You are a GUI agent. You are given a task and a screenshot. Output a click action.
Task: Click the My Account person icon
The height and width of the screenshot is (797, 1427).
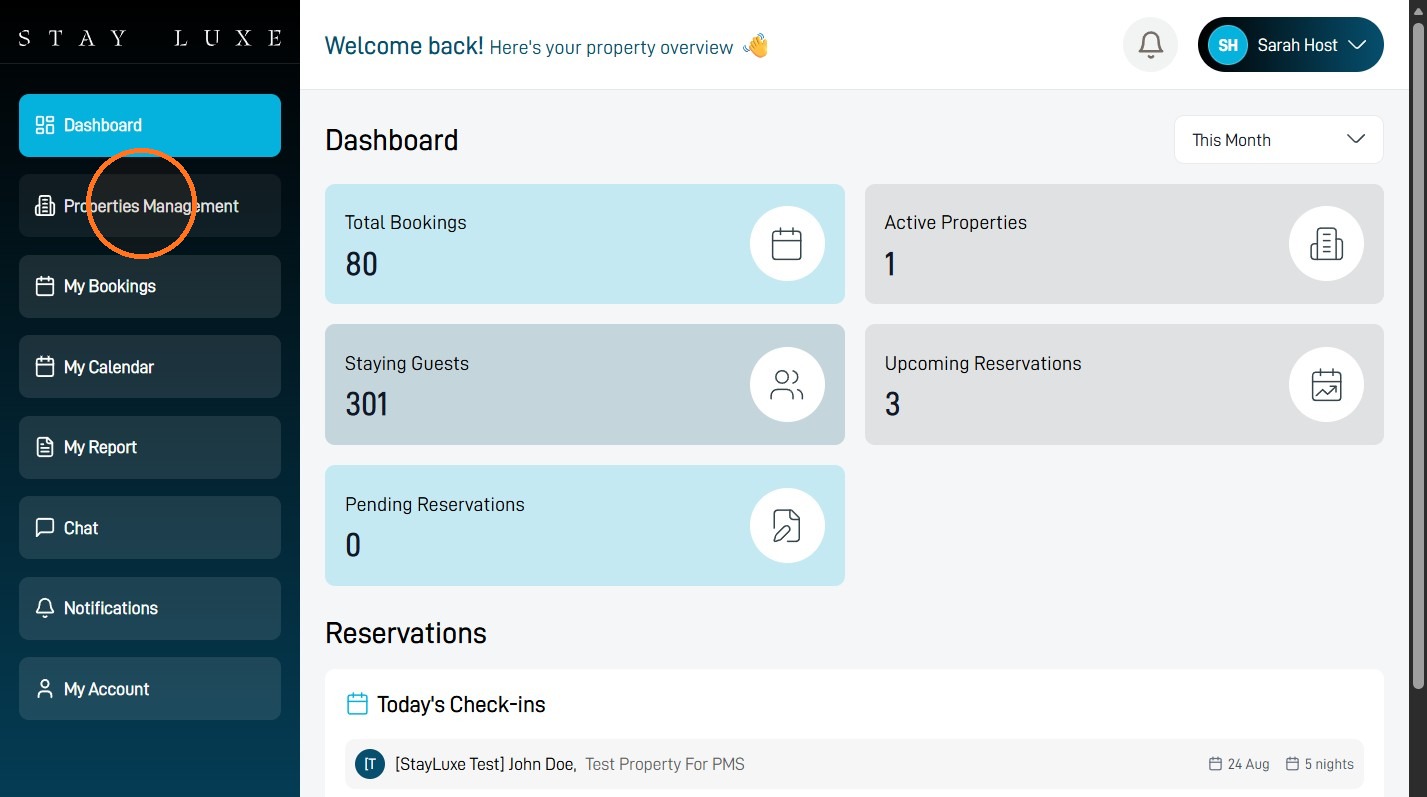point(45,689)
